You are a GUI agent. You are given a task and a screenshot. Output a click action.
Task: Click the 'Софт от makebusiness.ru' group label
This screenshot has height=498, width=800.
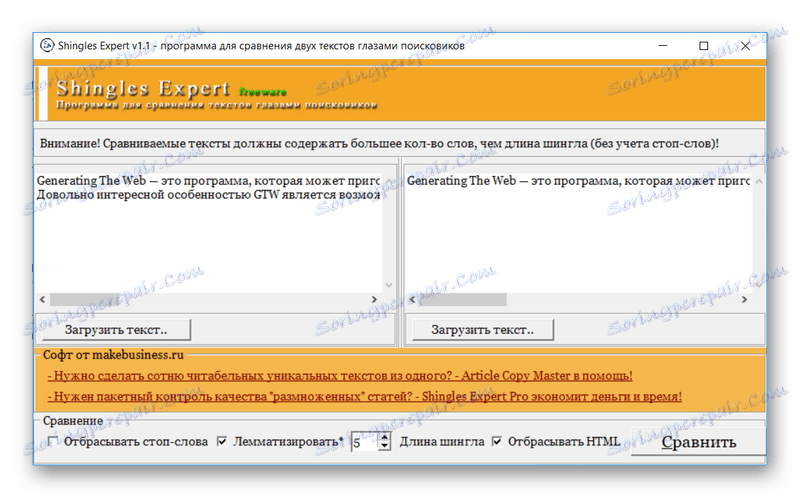(113, 355)
